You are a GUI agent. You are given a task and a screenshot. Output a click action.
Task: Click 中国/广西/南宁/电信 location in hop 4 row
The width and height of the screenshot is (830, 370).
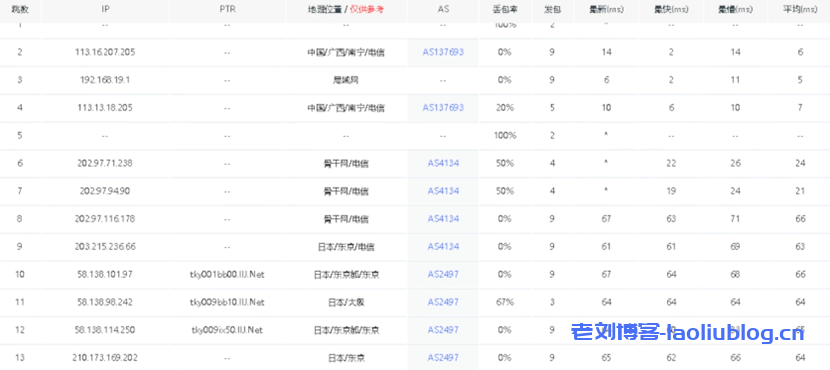(x=346, y=107)
